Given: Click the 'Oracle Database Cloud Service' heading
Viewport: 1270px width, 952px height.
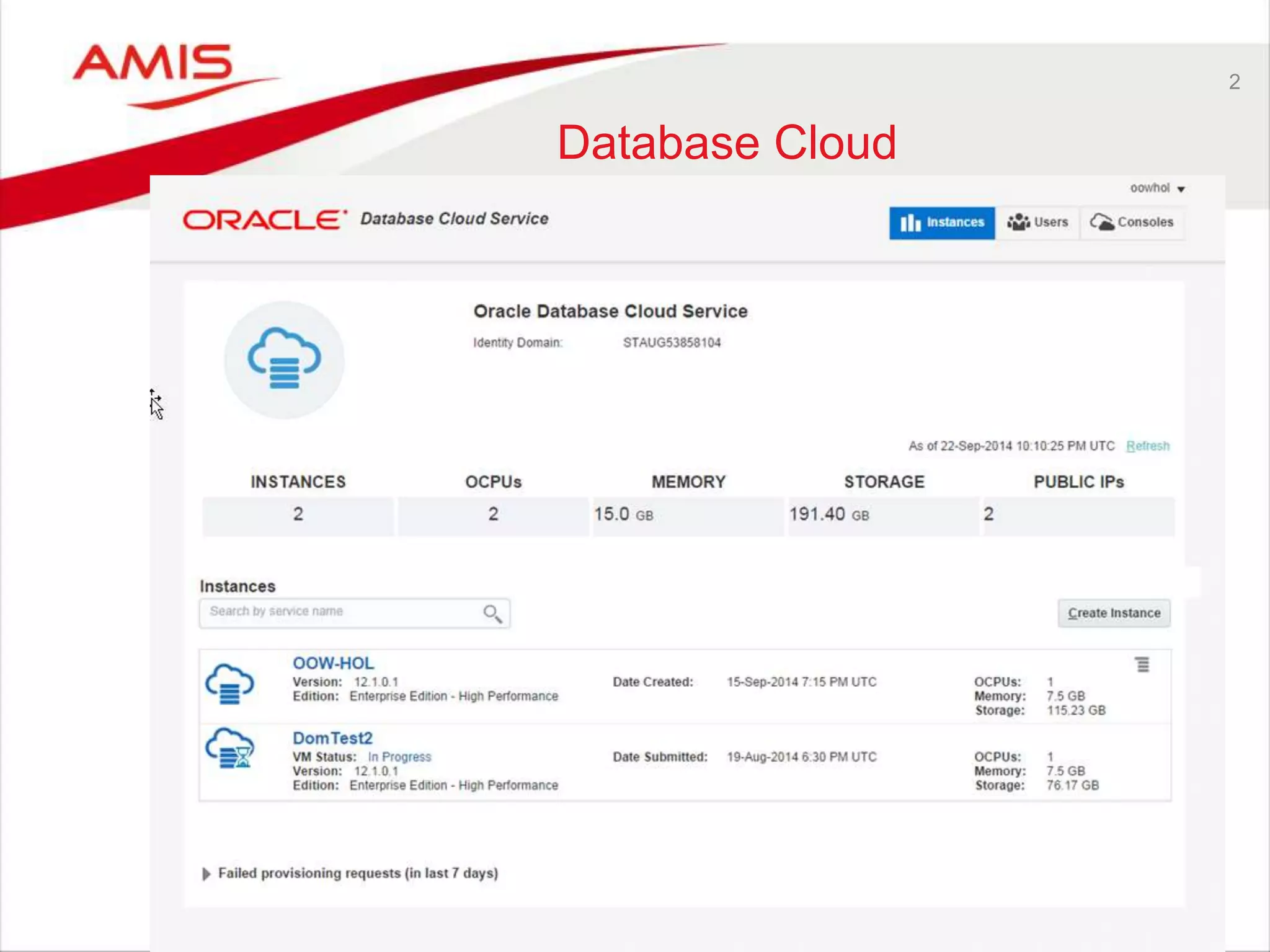Looking at the screenshot, I should tap(610, 311).
